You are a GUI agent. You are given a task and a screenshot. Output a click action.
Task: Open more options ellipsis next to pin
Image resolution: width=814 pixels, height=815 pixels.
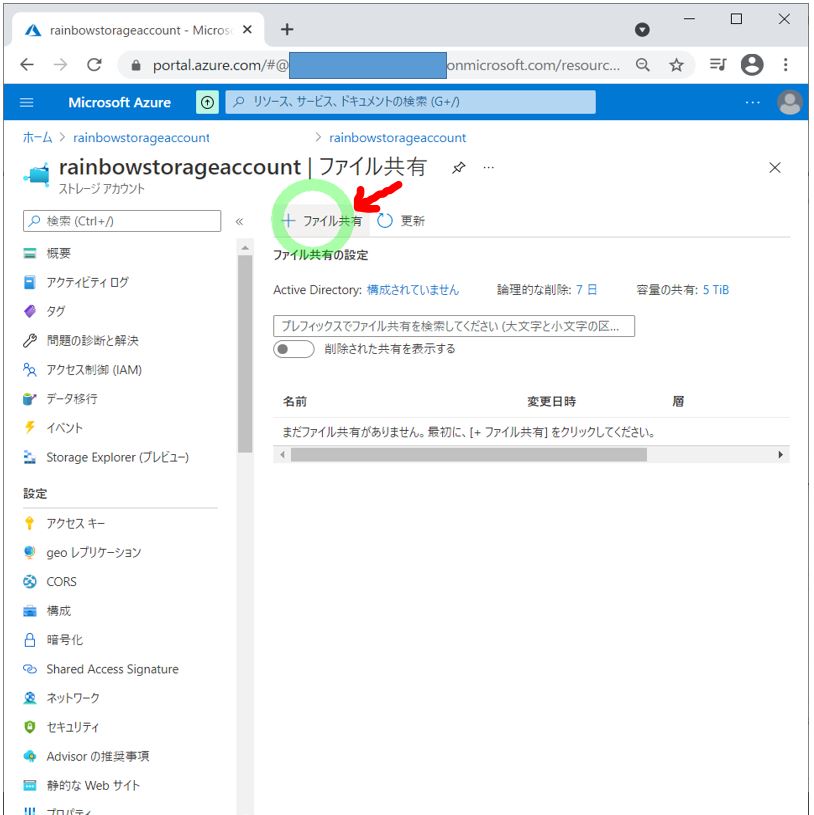489,167
